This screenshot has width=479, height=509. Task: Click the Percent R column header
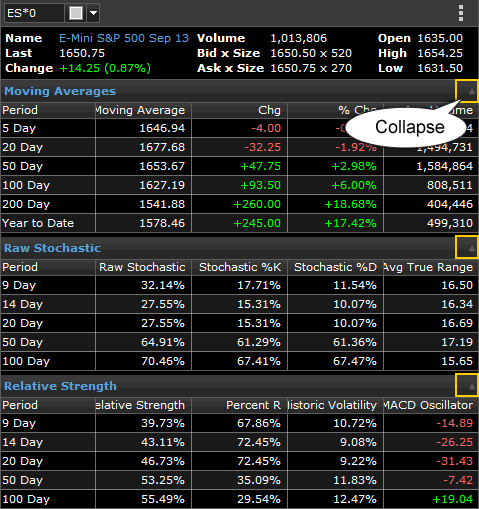pyautogui.click(x=239, y=405)
